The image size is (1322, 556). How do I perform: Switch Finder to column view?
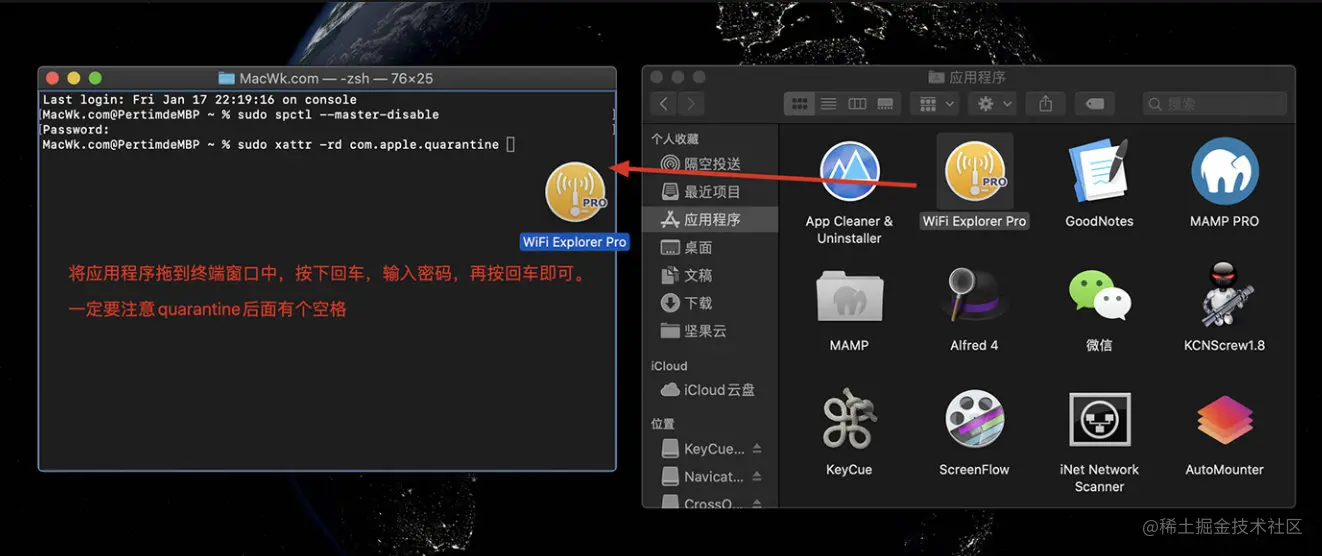857,103
